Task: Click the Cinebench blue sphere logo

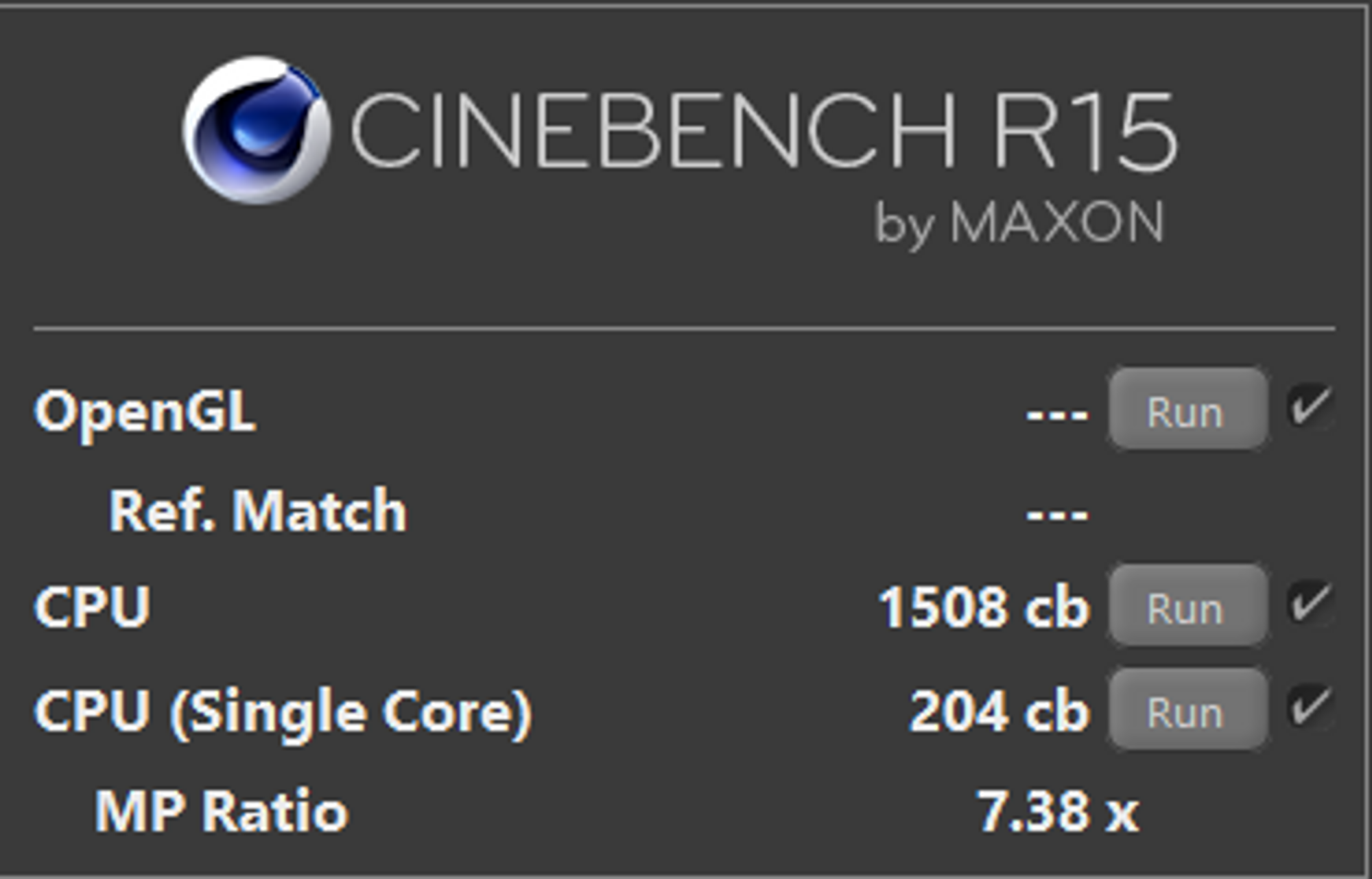Action: pyautogui.click(x=257, y=130)
